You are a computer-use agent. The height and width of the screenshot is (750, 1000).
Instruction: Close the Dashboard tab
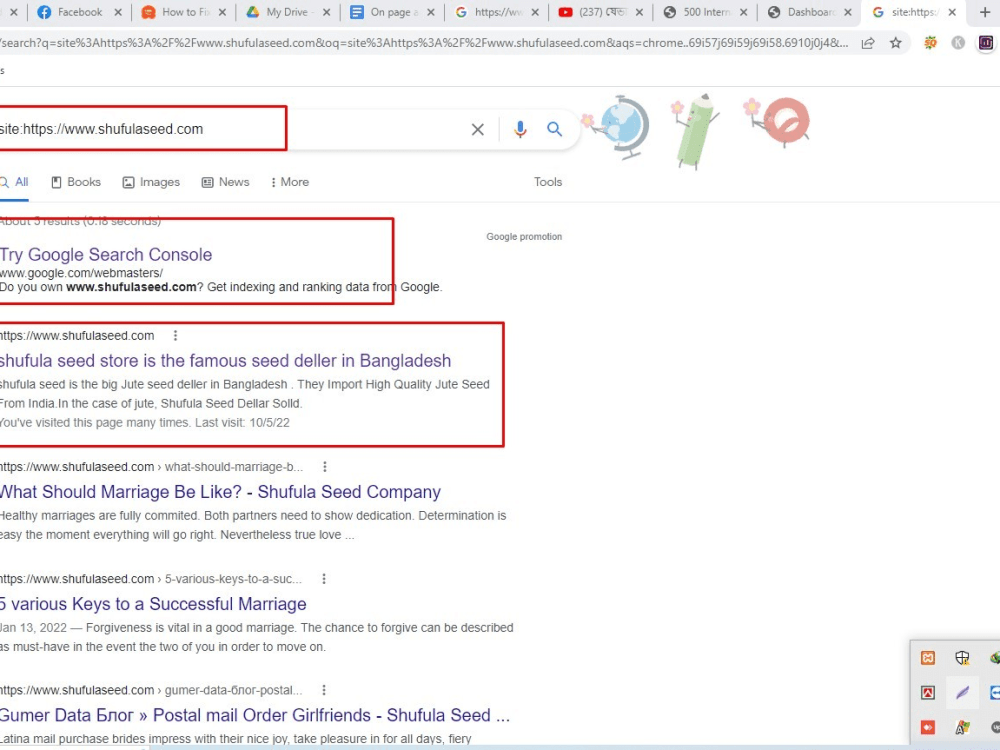(848, 12)
